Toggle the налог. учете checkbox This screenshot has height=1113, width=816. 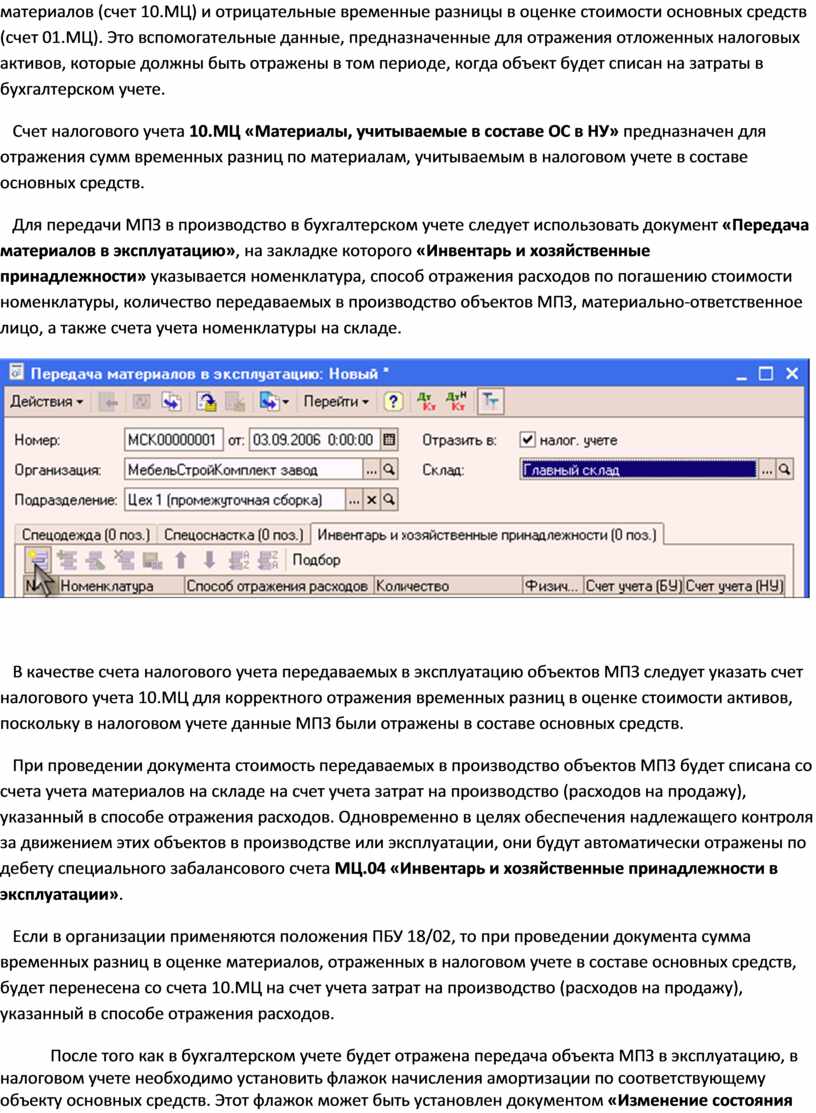527,440
